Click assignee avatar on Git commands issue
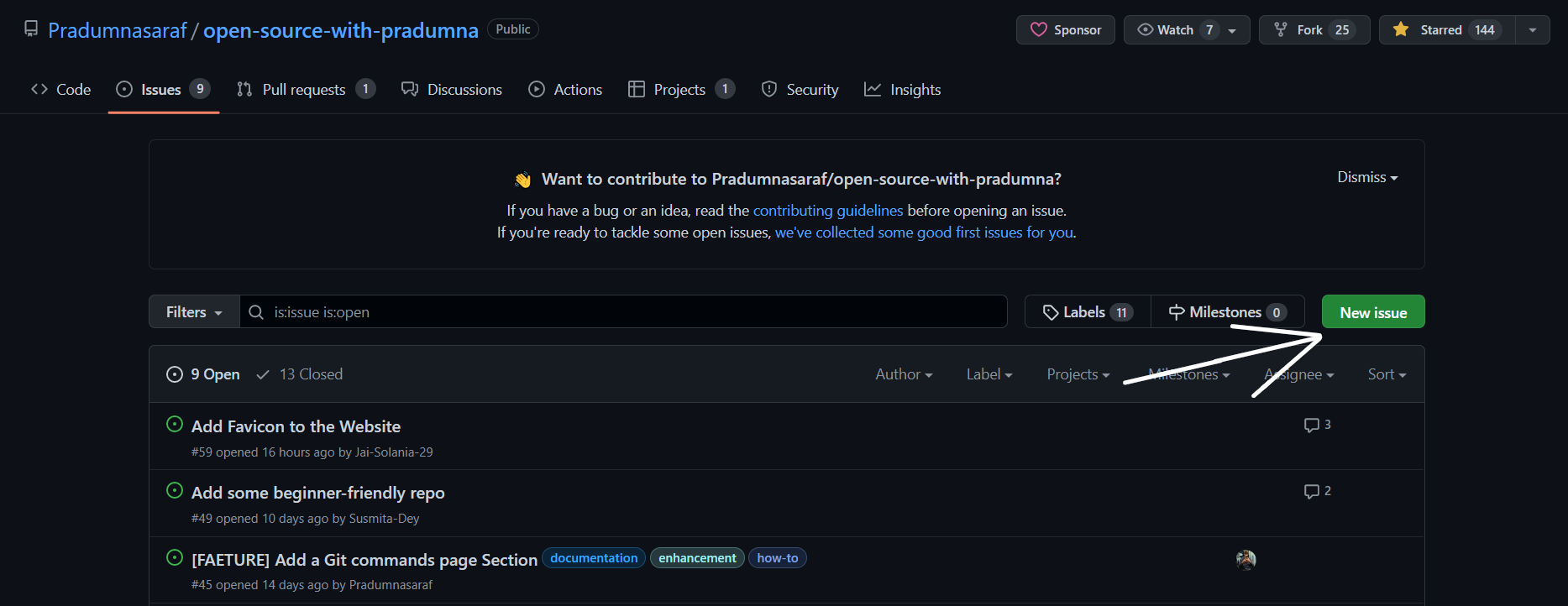Viewport: 1568px width, 606px height. pos(1246,560)
